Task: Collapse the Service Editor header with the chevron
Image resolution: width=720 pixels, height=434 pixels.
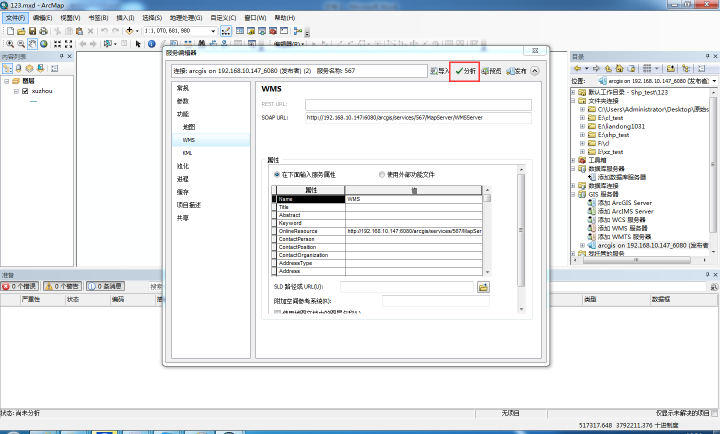Action: (534, 71)
